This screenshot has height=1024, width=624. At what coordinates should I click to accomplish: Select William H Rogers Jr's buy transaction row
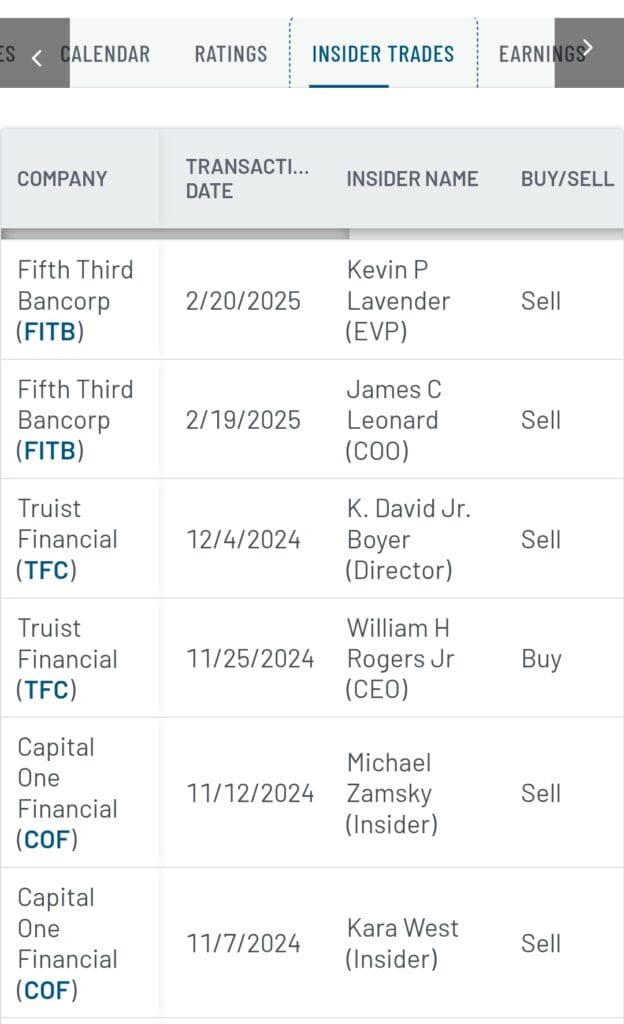(x=312, y=659)
